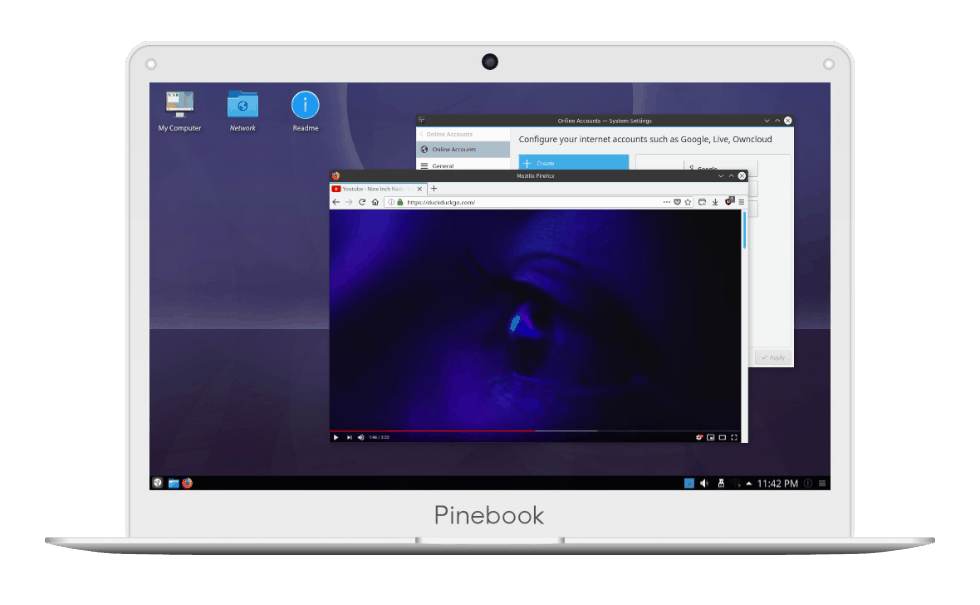Screen dimensions: 980x605
Task: Switch the video to miniplayer mode
Action: pyautogui.click(x=710, y=437)
